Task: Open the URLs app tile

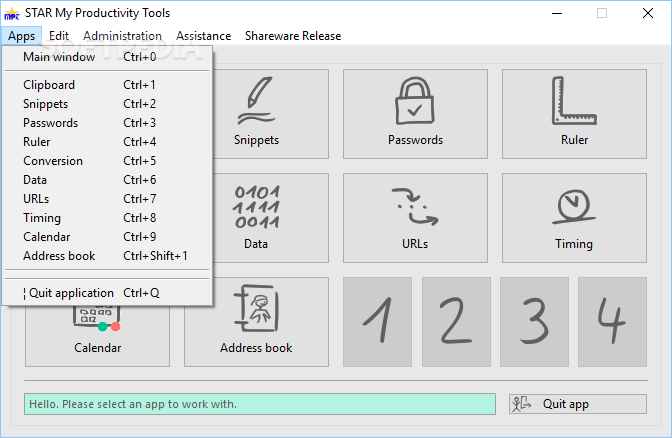Action: pos(415,218)
